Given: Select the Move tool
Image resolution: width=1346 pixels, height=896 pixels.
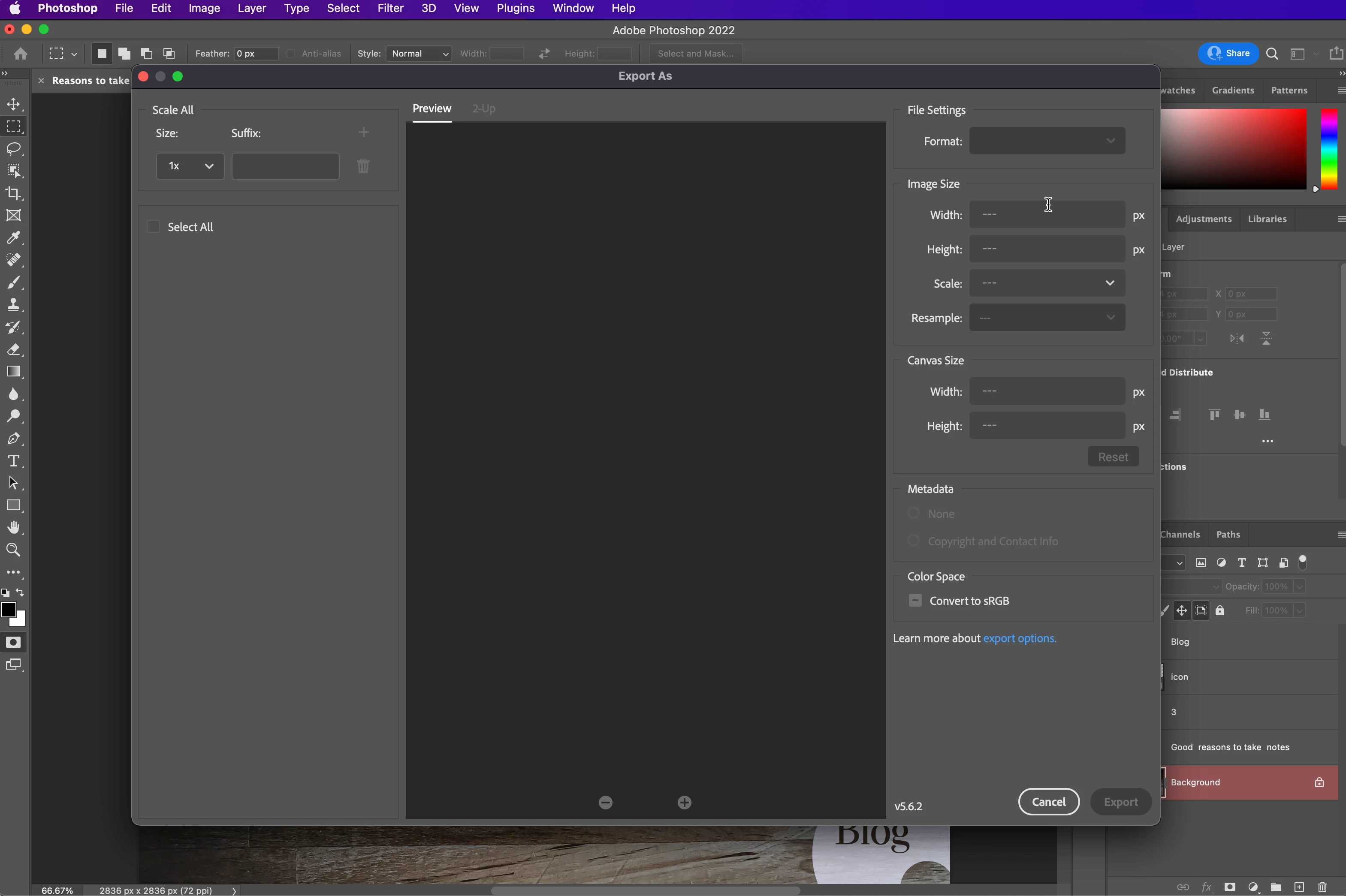Looking at the screenshot, I should click(14, 104).
